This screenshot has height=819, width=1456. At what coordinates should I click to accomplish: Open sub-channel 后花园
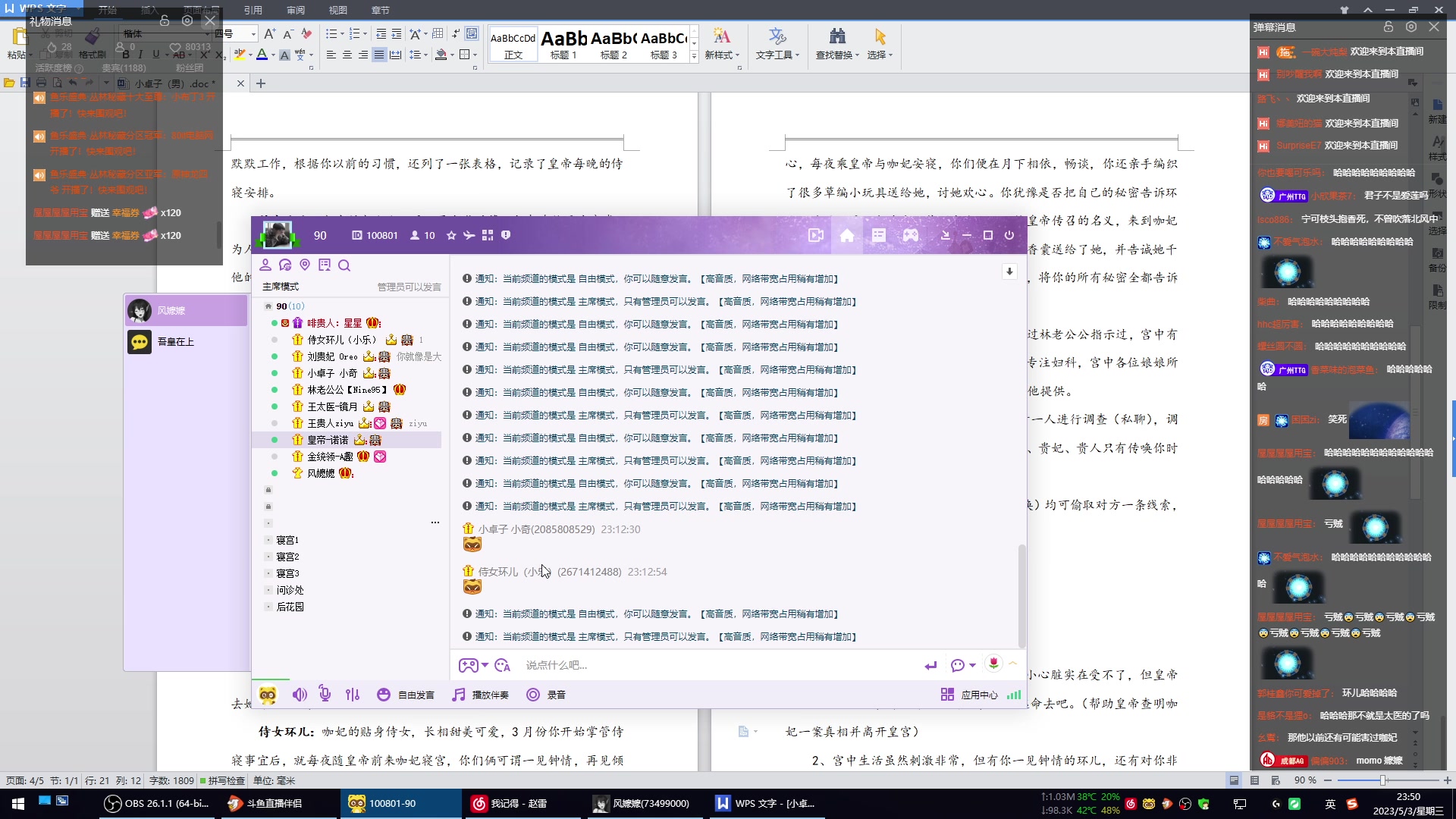coord(290,607)
